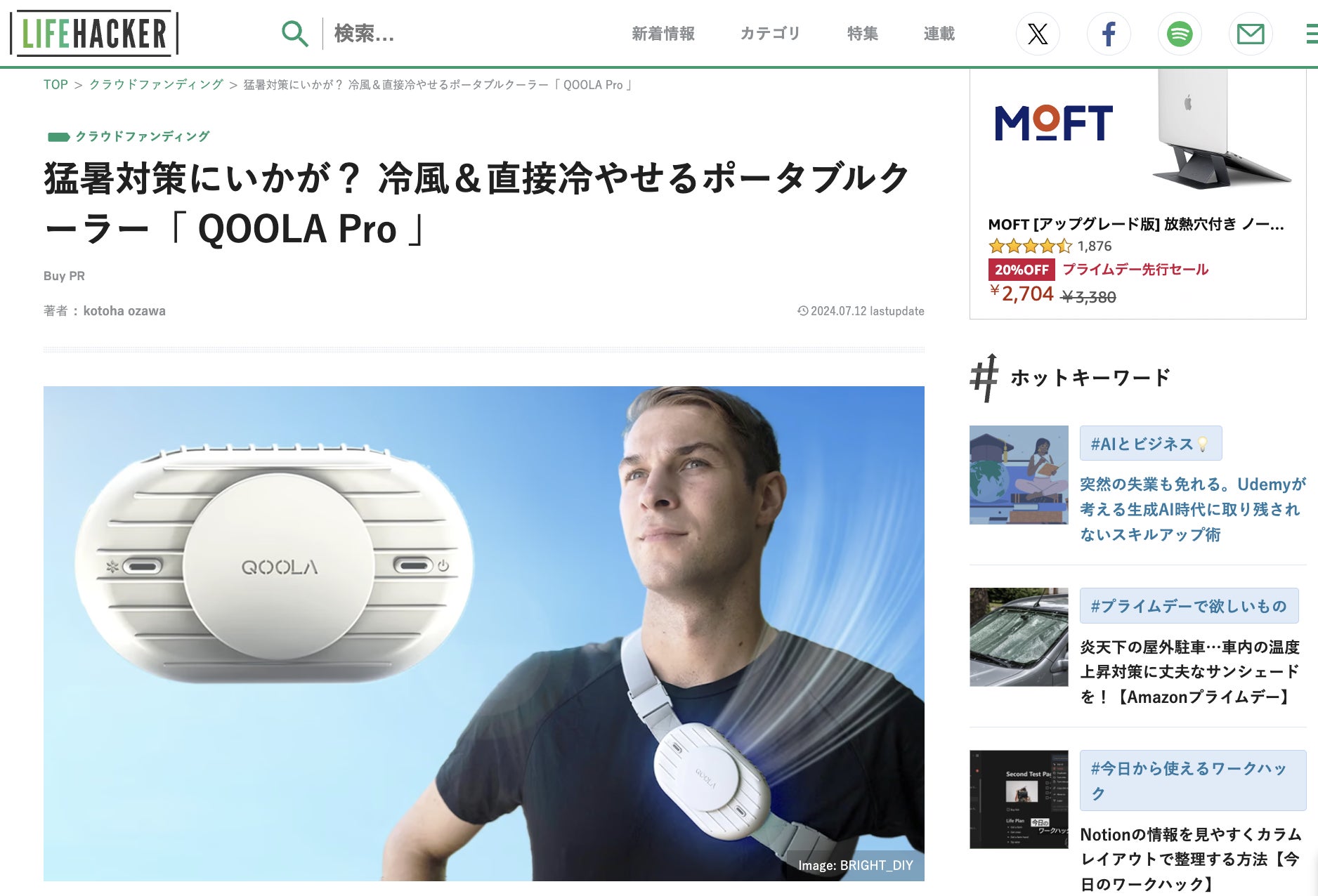Click クラウドファンディング breadcrumb link

click(x=156, y=85)
